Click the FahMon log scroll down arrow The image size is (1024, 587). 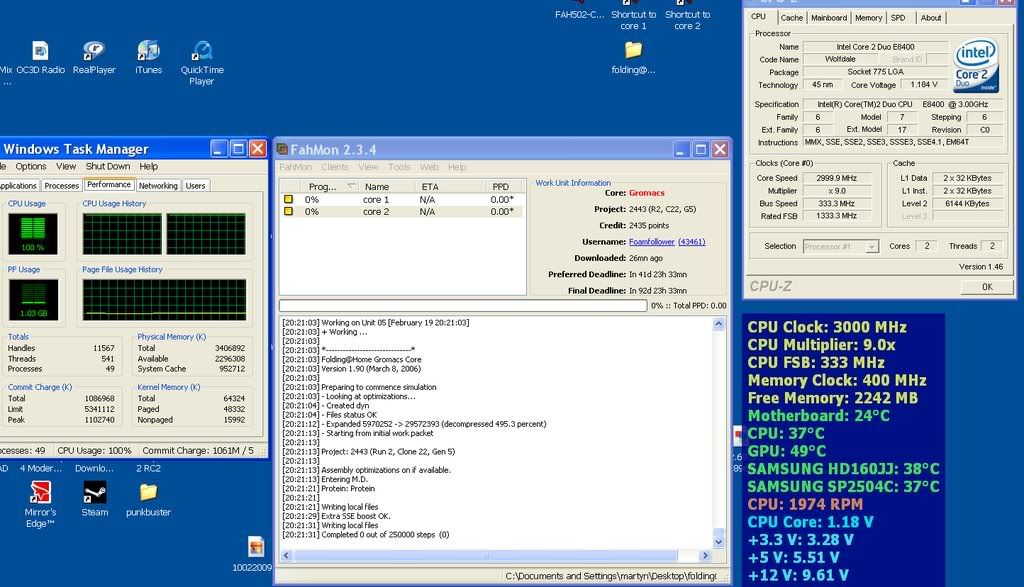(x=718, y=542)
